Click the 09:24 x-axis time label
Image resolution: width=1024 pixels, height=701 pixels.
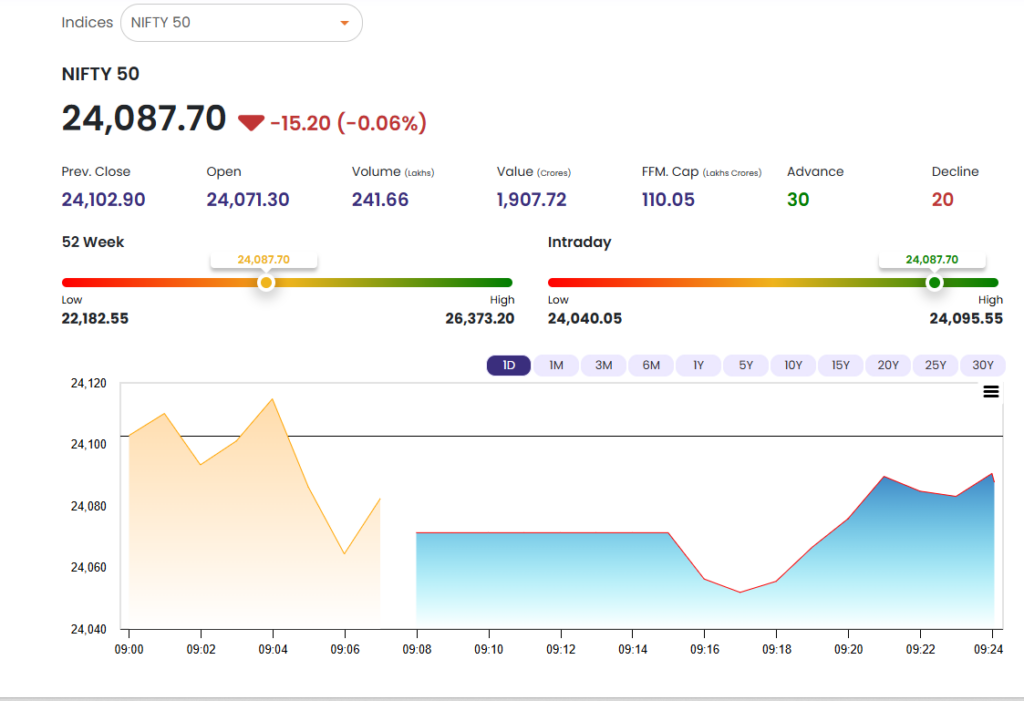(x=988, y=649)
